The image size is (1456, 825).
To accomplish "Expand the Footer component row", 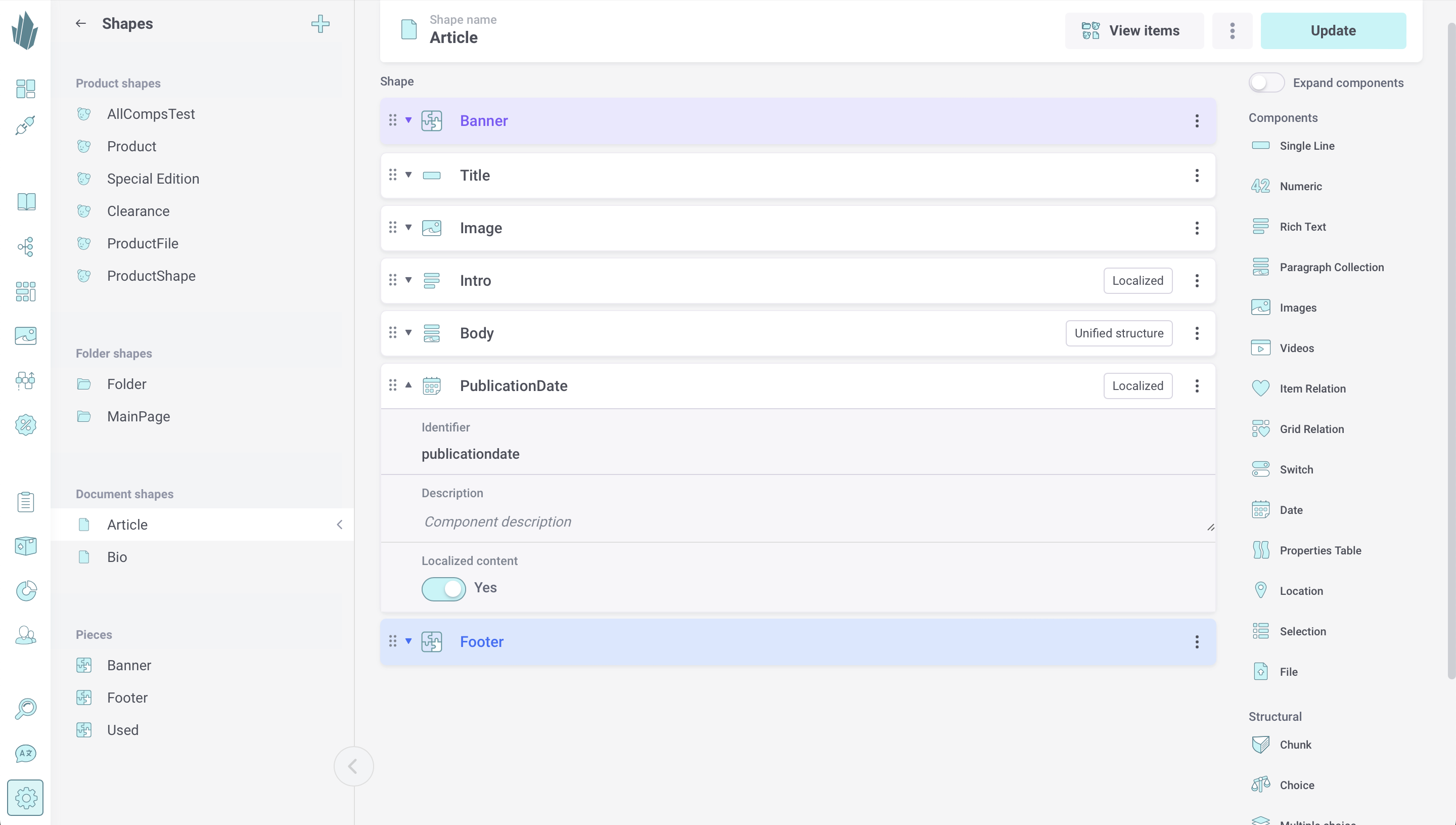I will click(408, 642).
